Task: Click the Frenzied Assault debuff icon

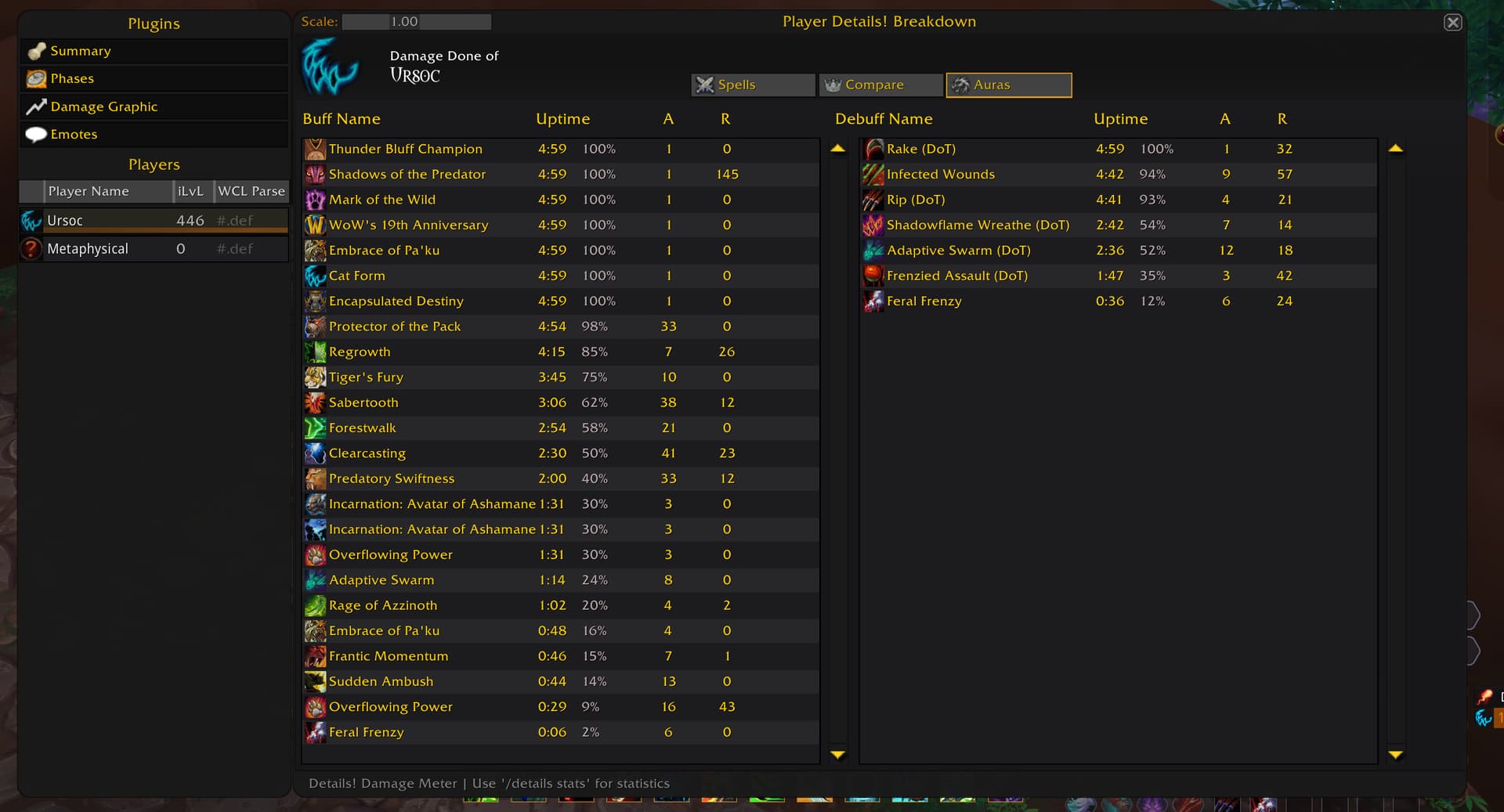Action: click(873, 276)
